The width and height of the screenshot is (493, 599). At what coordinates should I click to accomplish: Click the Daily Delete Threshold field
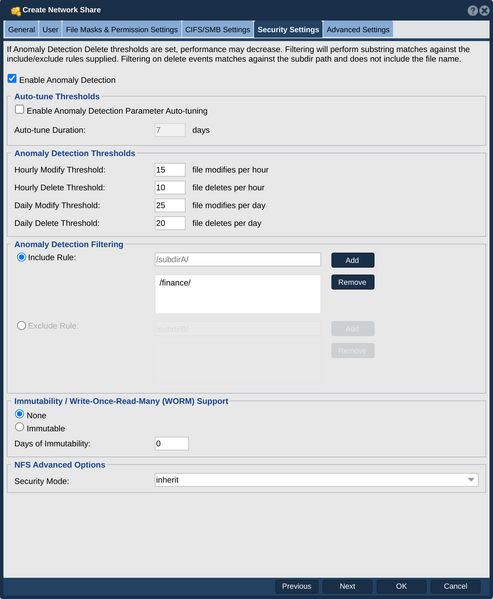click(x=170, y=223)
